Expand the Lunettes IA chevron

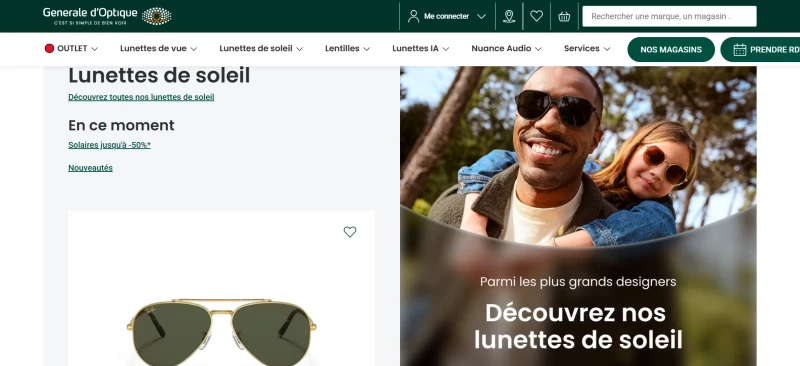pyautogui.click(x=445, y=49)
